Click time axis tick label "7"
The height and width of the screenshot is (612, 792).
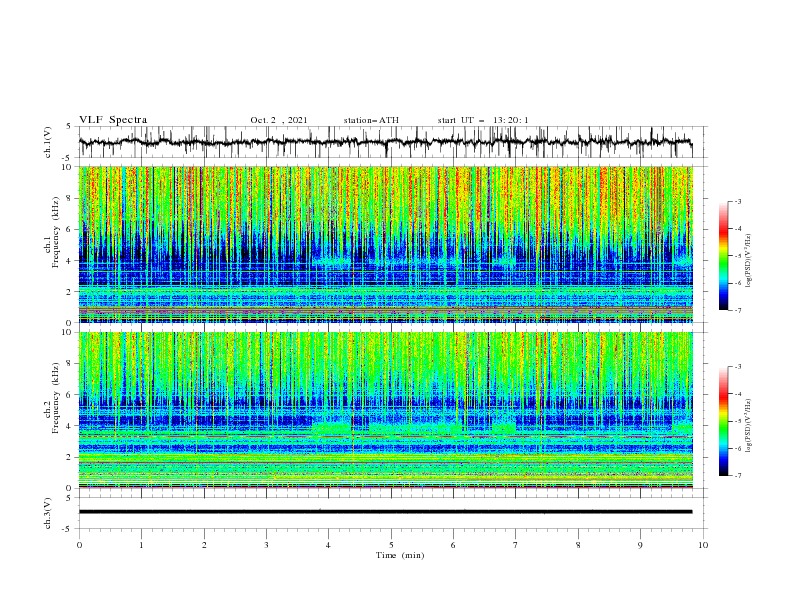(x=516, y=545)
